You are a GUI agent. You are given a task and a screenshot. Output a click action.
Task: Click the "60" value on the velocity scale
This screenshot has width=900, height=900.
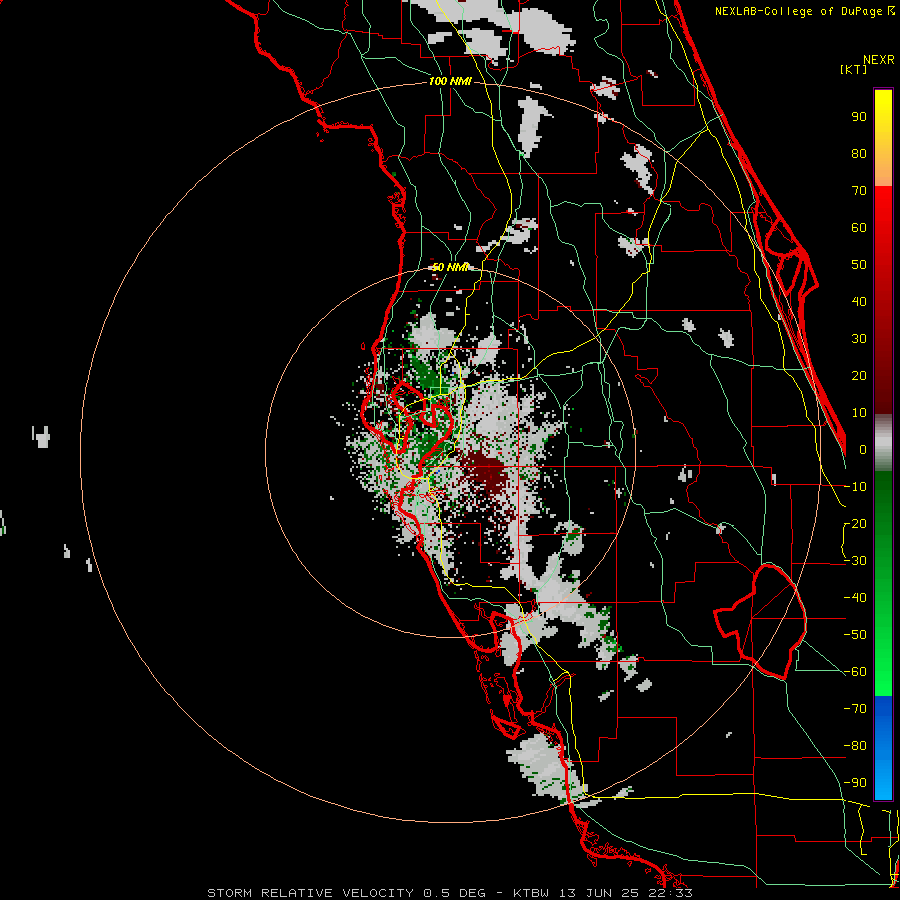point(859,227)
